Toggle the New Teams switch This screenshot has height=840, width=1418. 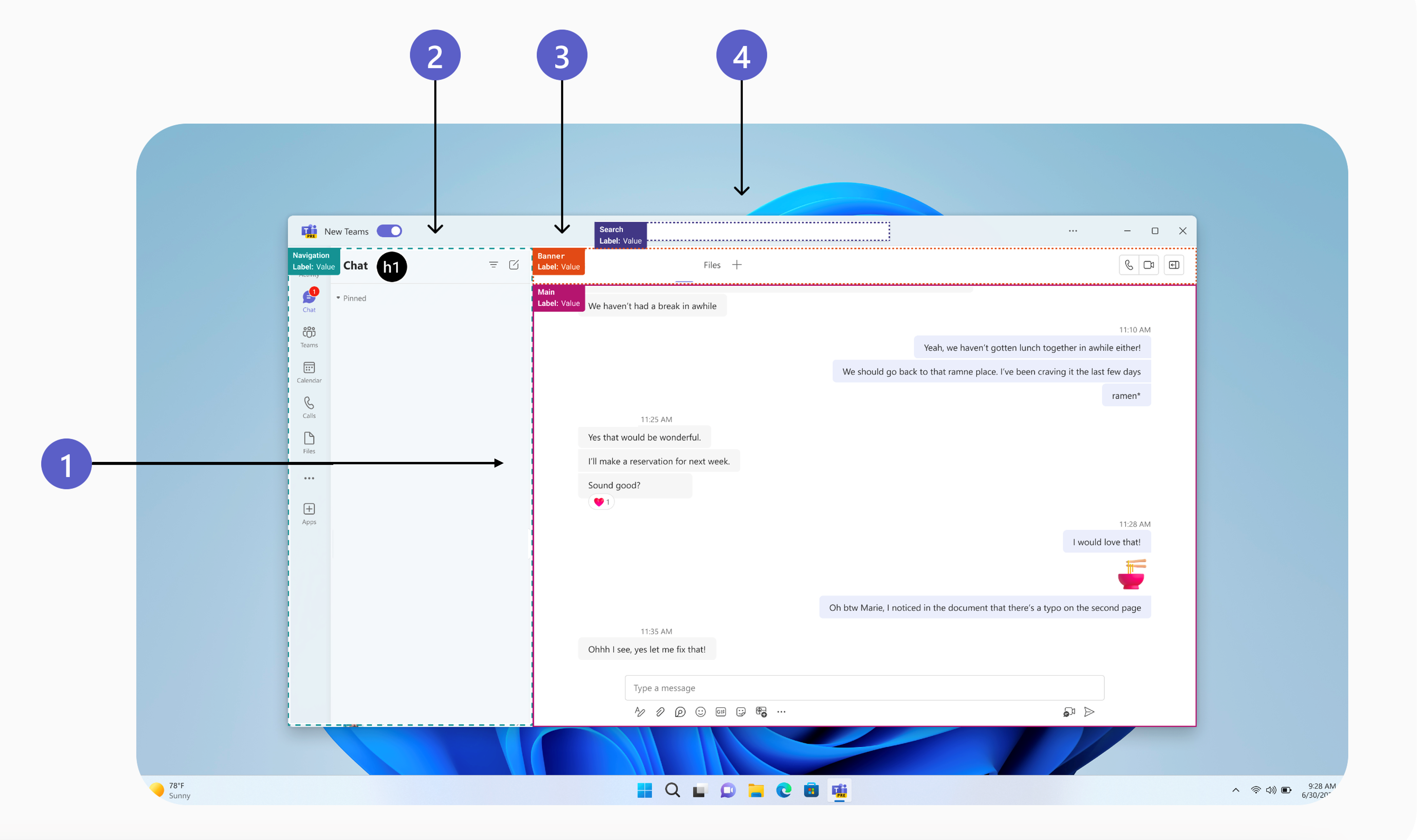pos(389,231)
